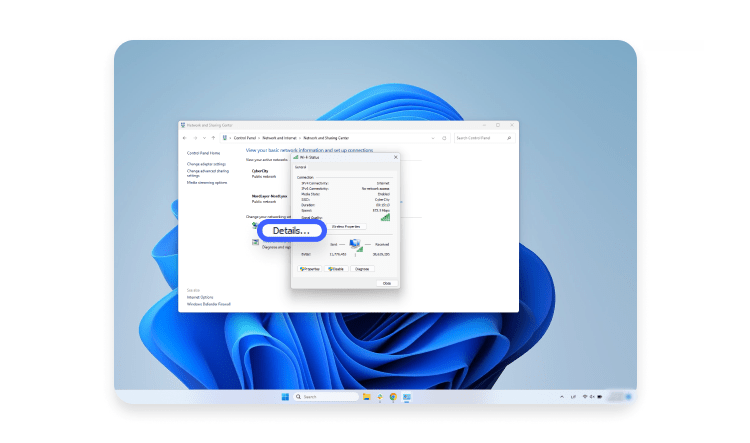Open Control Panel Home link

click(x=203, y=153)
